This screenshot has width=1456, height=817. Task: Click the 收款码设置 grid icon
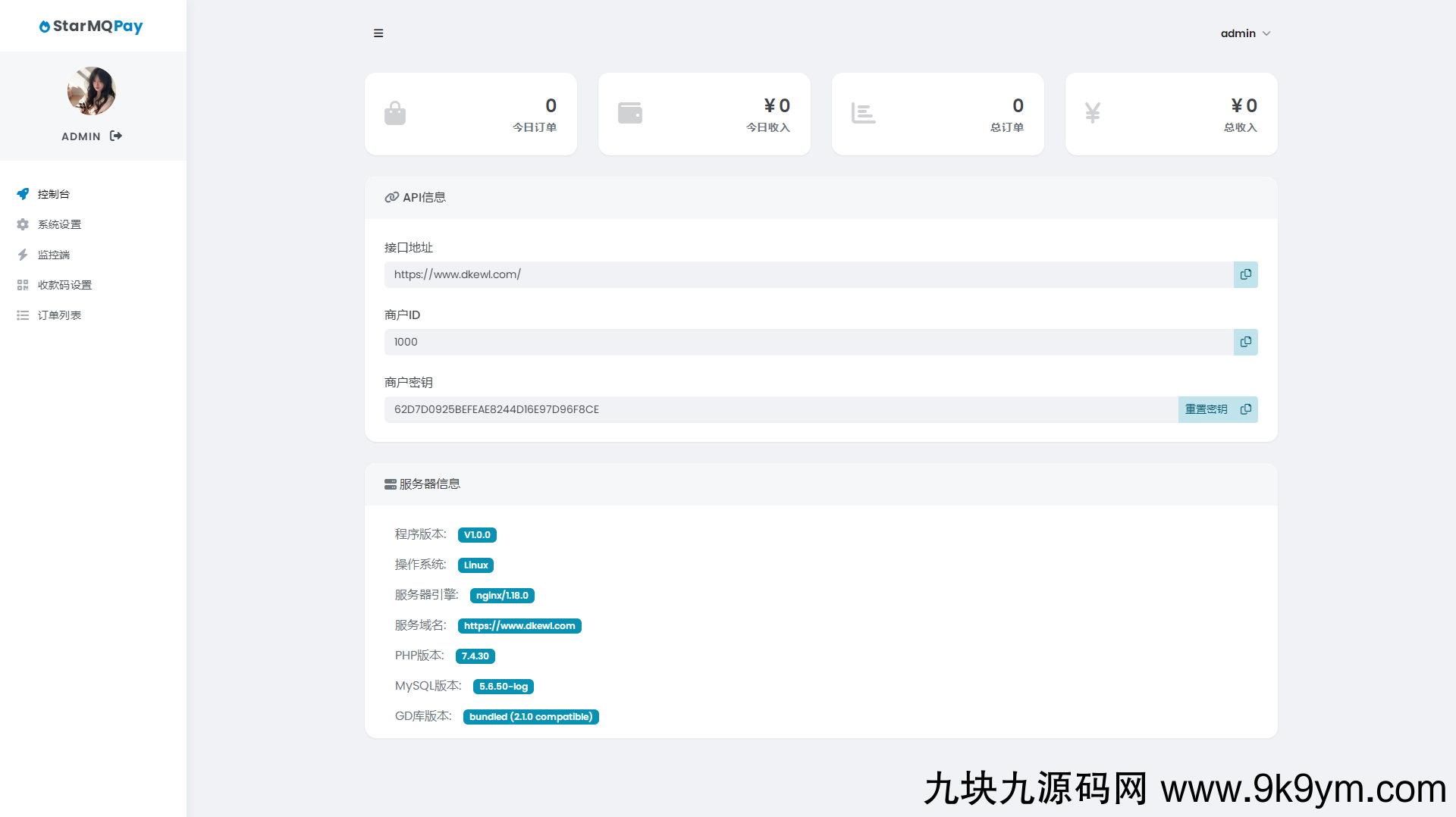tap(23, 285)
